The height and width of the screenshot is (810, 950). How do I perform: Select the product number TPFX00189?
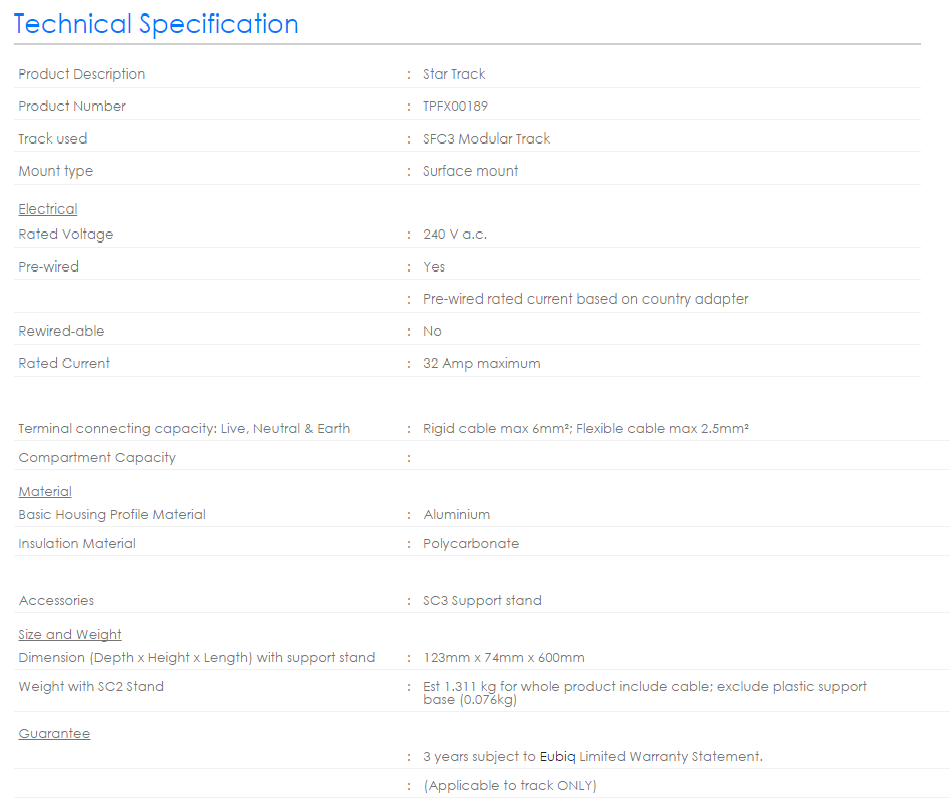click(455, 106)
